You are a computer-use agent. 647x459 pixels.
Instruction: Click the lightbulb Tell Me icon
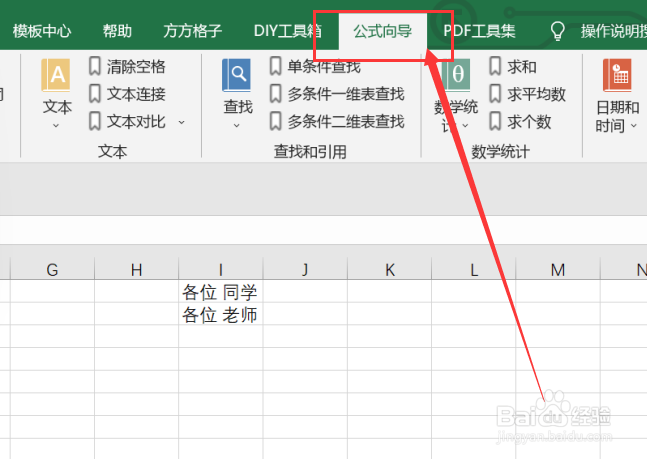557,31
